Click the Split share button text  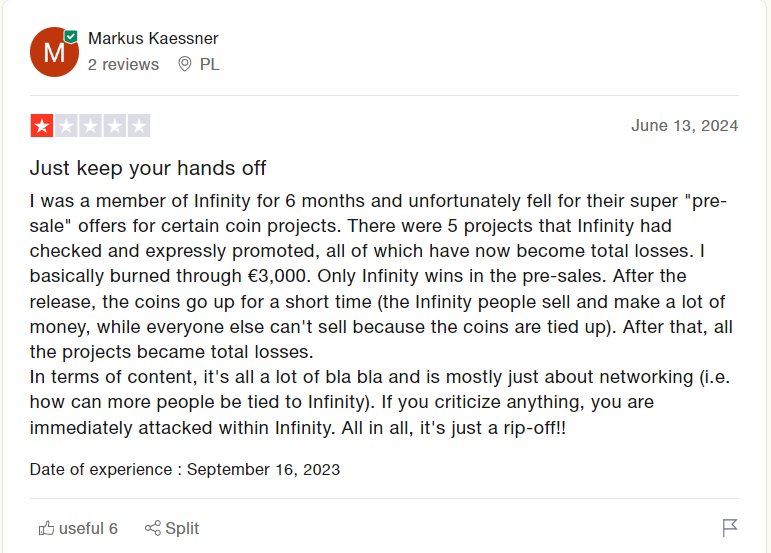point(182,528)
